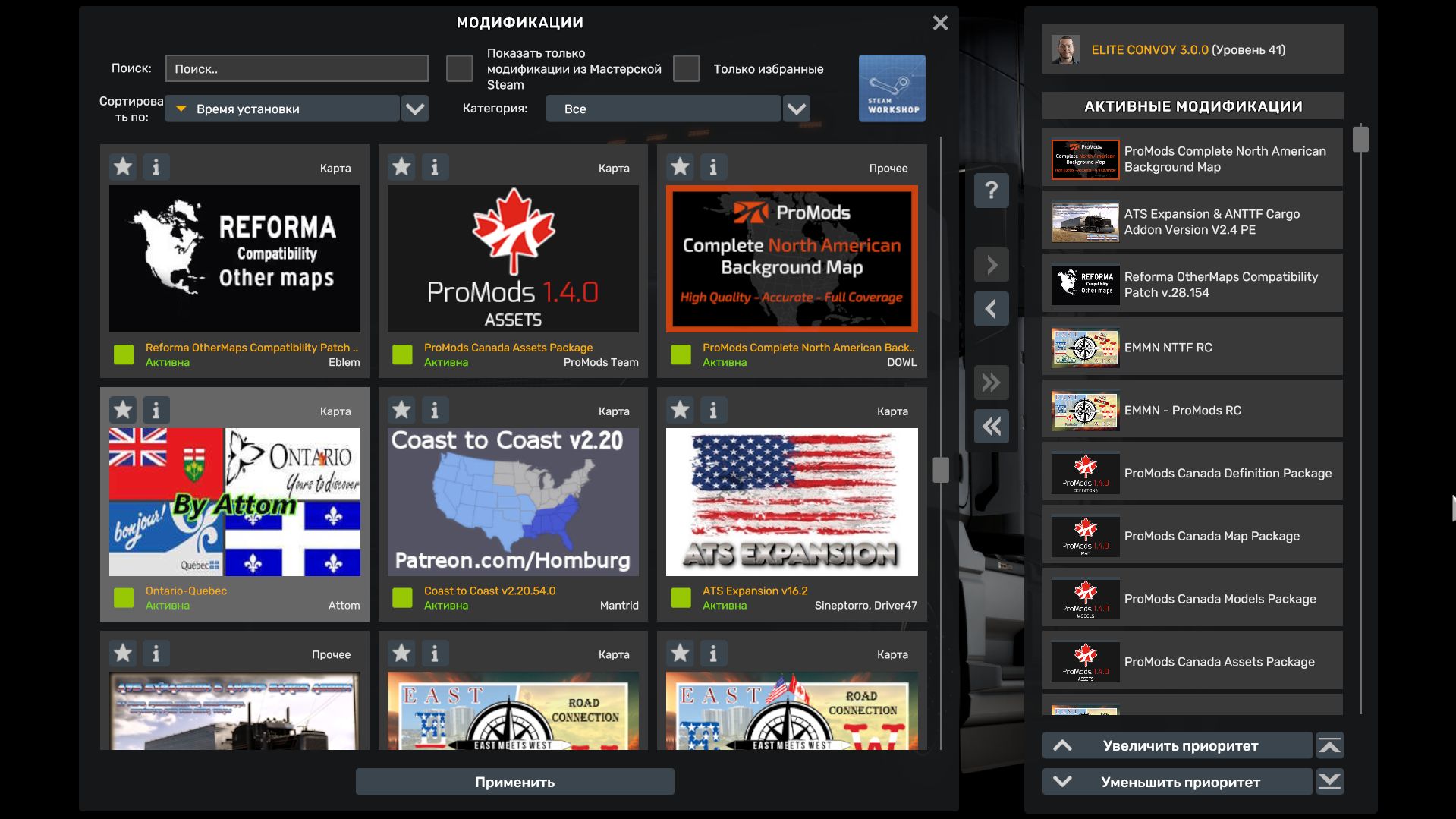Move mod to top priority icon
1456x819 pixels.
point(1330,745)
